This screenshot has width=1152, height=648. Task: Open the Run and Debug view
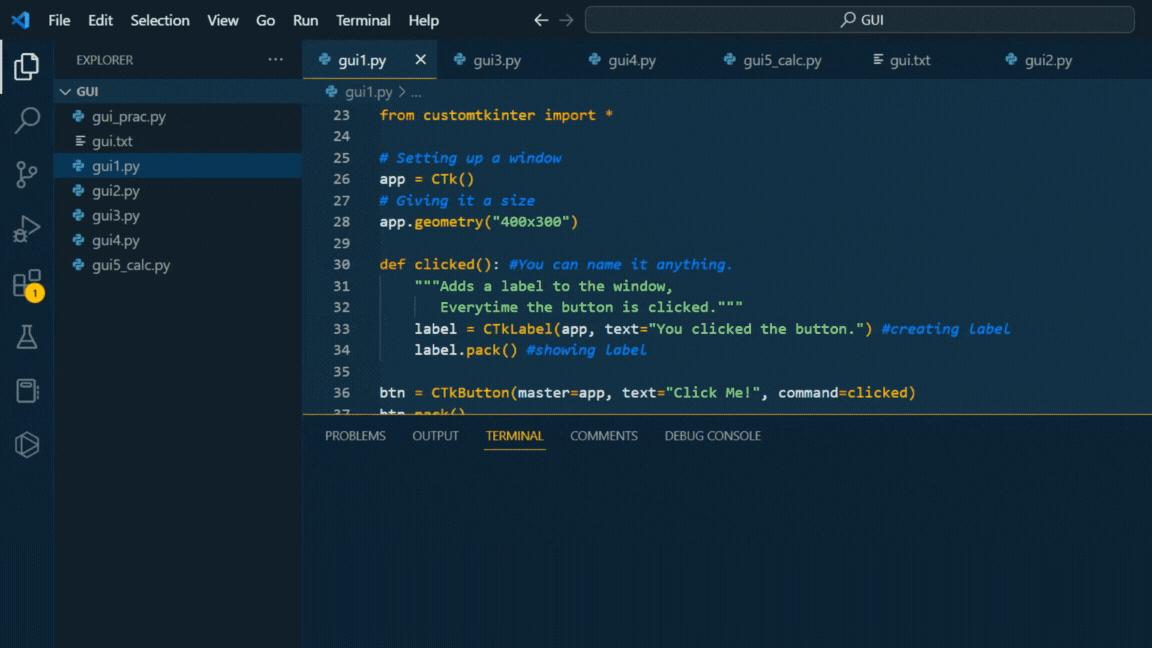coord(26,228)
